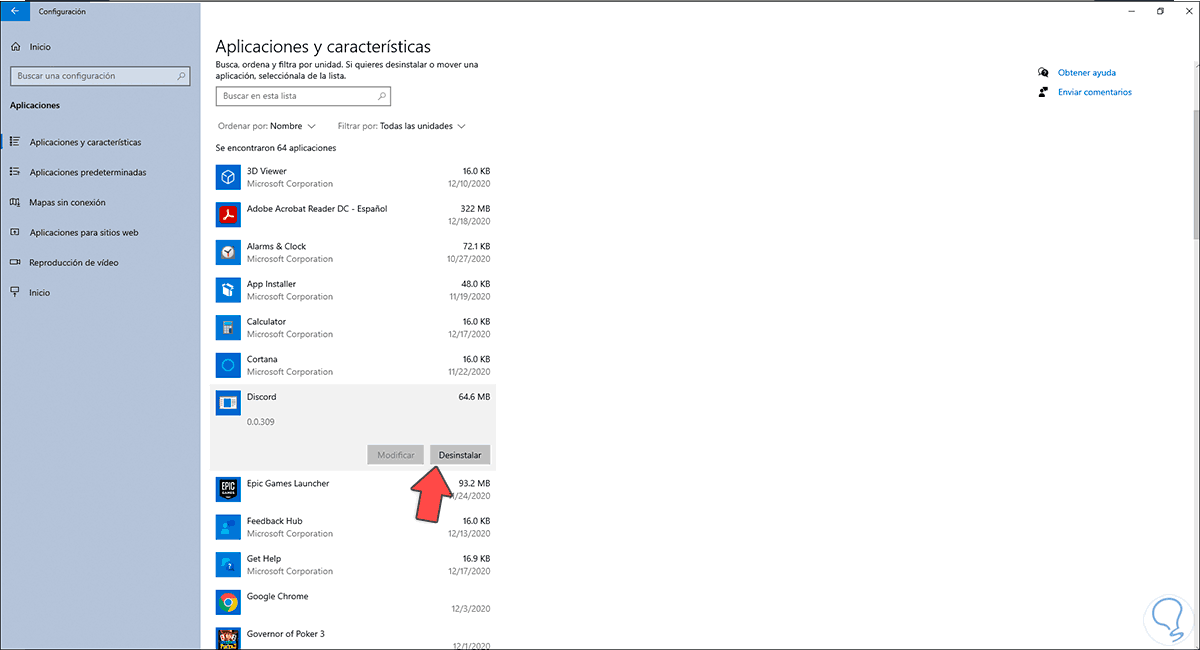
Task: Click the search icon in Buscar en esta lista
Action: click(381, 96)
